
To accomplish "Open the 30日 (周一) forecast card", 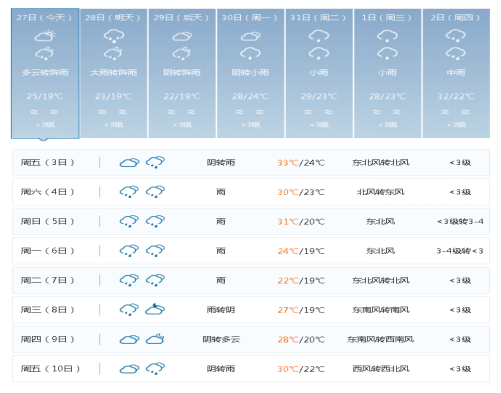I will pyautogui.click(x=250, y=73).
